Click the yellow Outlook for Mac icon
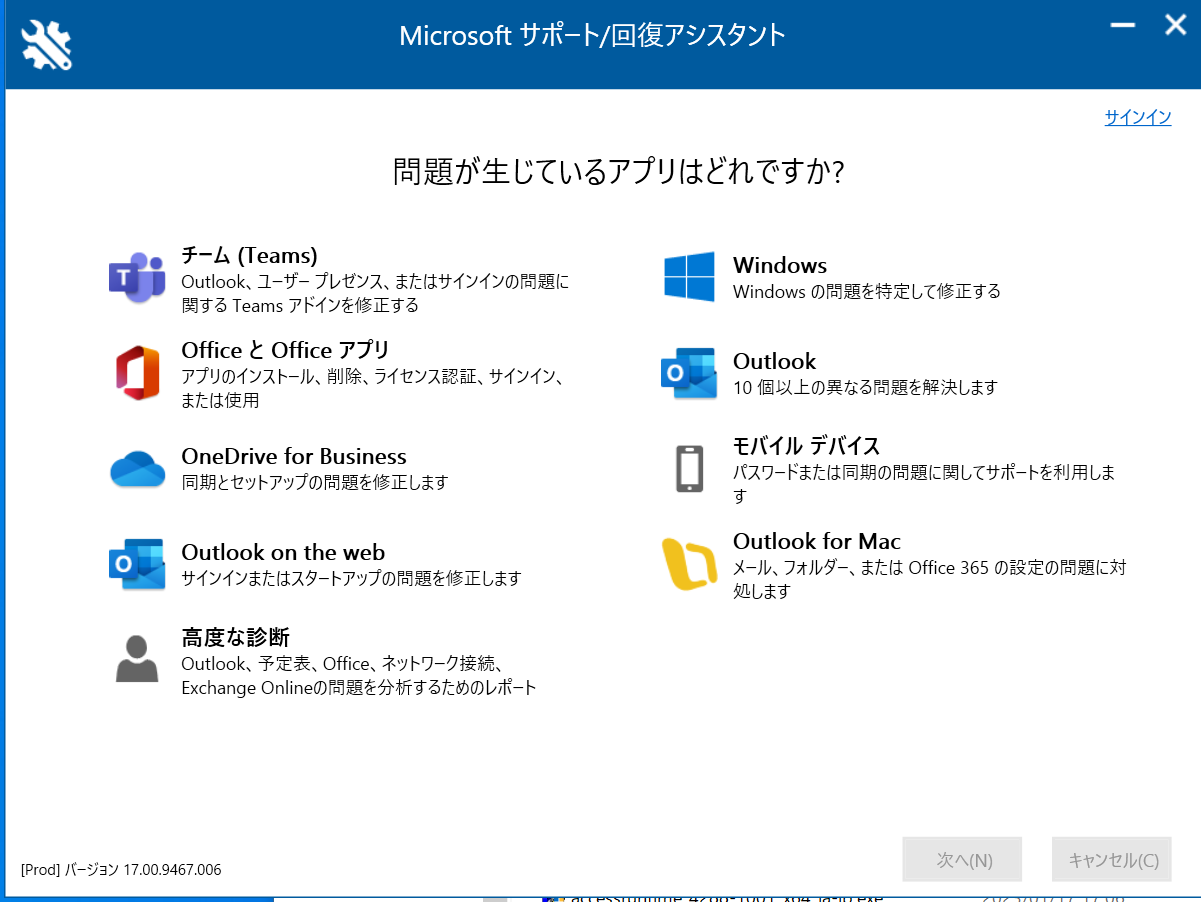The width and height of the screenshot is (1201, 902). click(689, 565)
